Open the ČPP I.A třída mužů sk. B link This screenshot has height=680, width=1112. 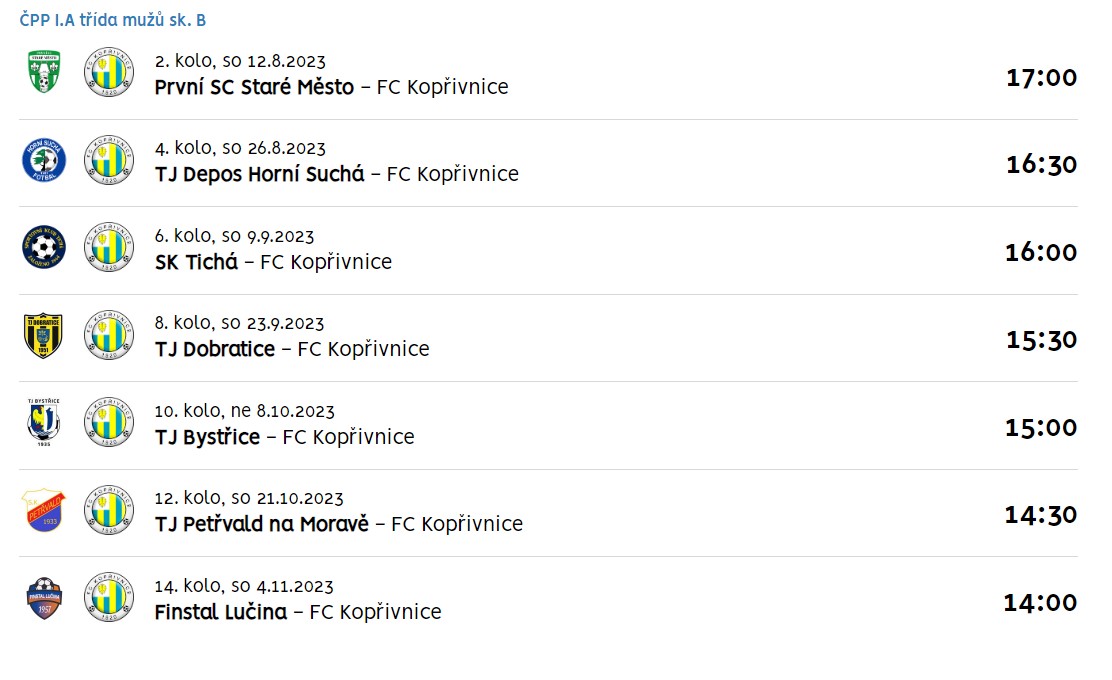coord(113,20)
